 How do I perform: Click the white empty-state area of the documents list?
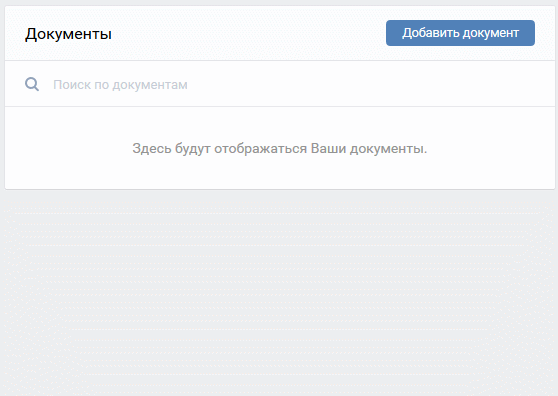click(280, 148)
